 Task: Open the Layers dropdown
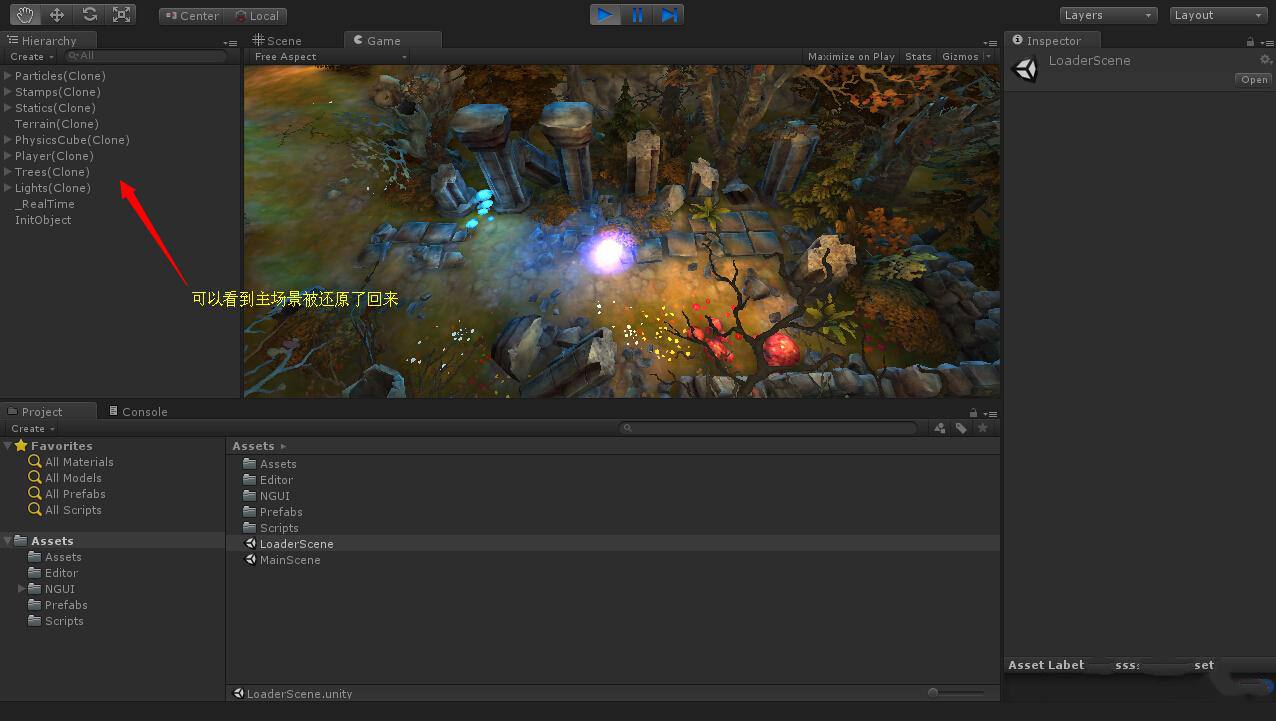pyautogui.click(x=1108, y=15)
